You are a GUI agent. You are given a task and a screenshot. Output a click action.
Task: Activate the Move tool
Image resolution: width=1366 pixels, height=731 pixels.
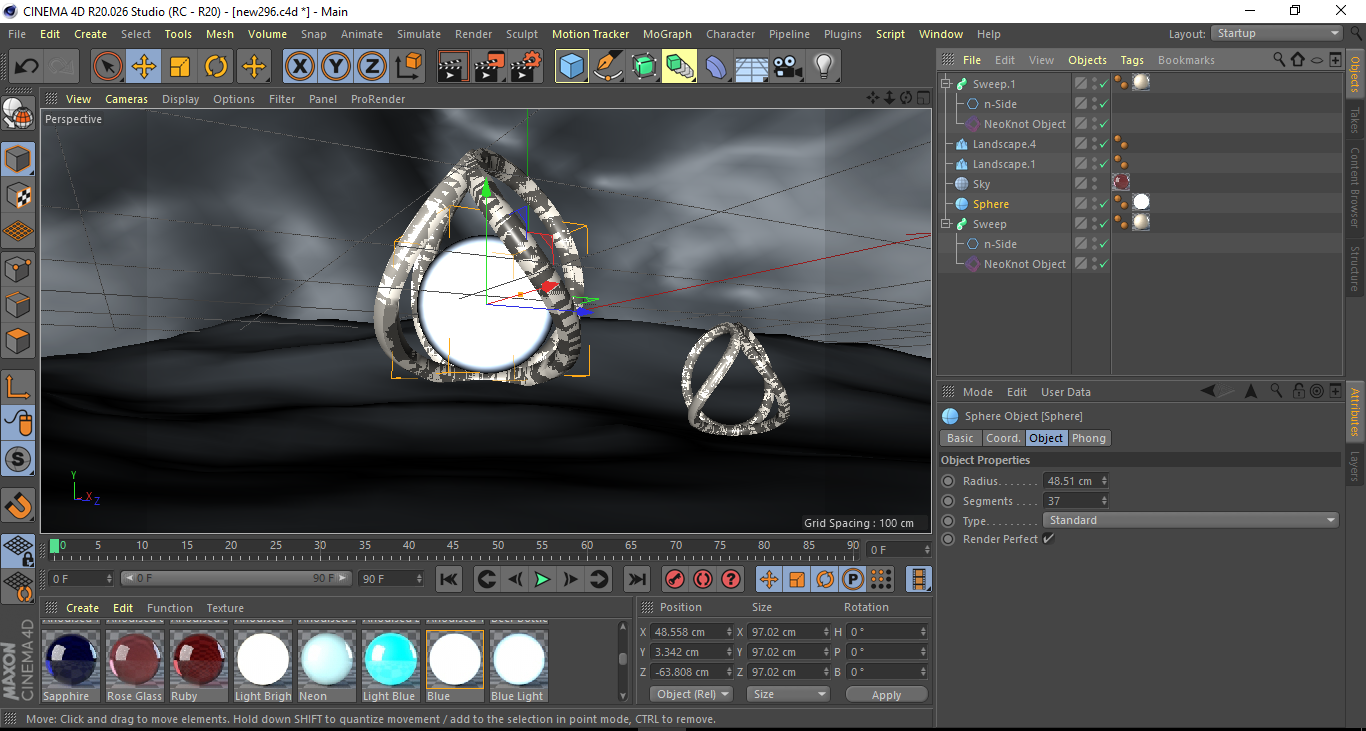tap(144, 67)
